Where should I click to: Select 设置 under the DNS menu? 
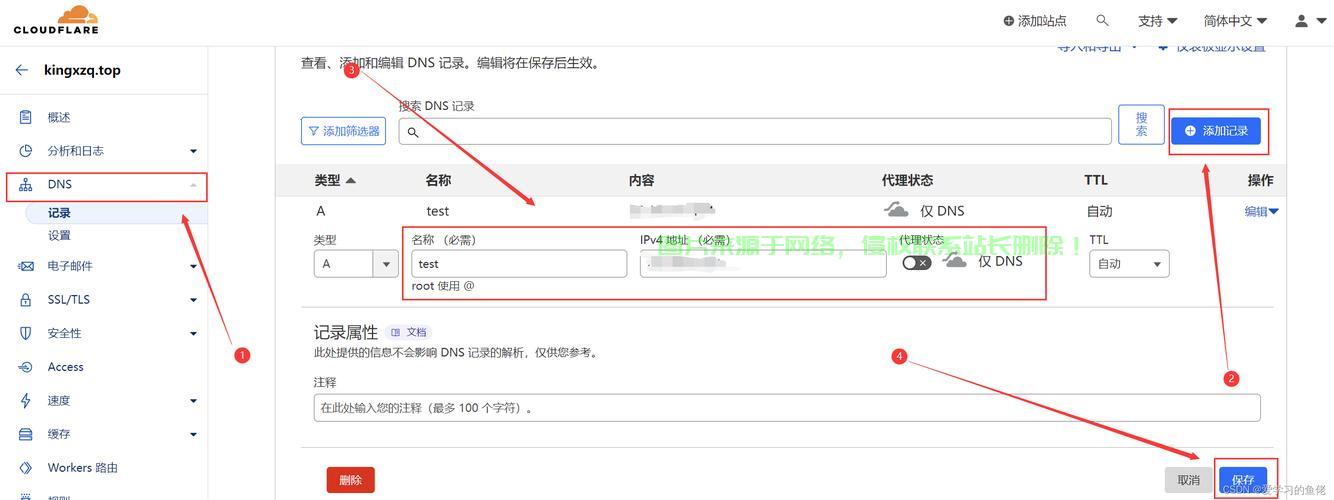tap(59, 235)
